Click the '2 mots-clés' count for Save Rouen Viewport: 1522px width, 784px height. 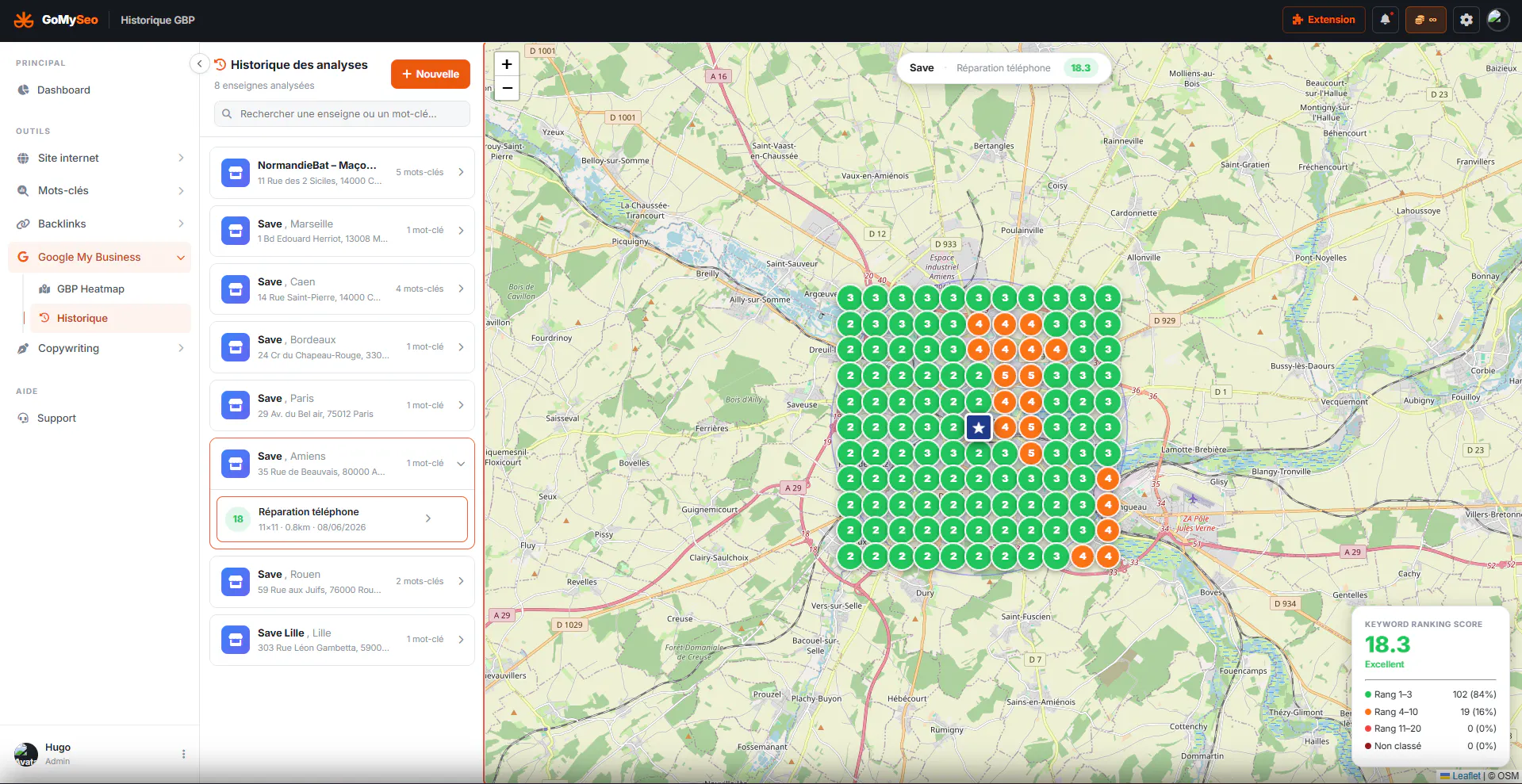(x=420, y=581)
